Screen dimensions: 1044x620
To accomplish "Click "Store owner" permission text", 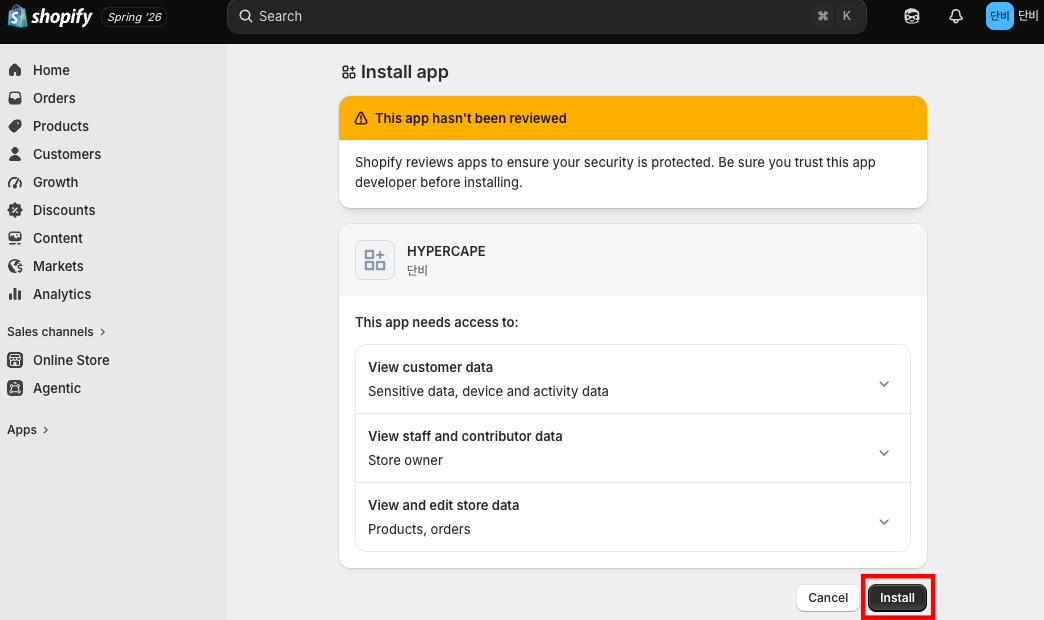I will click(405, 460).
